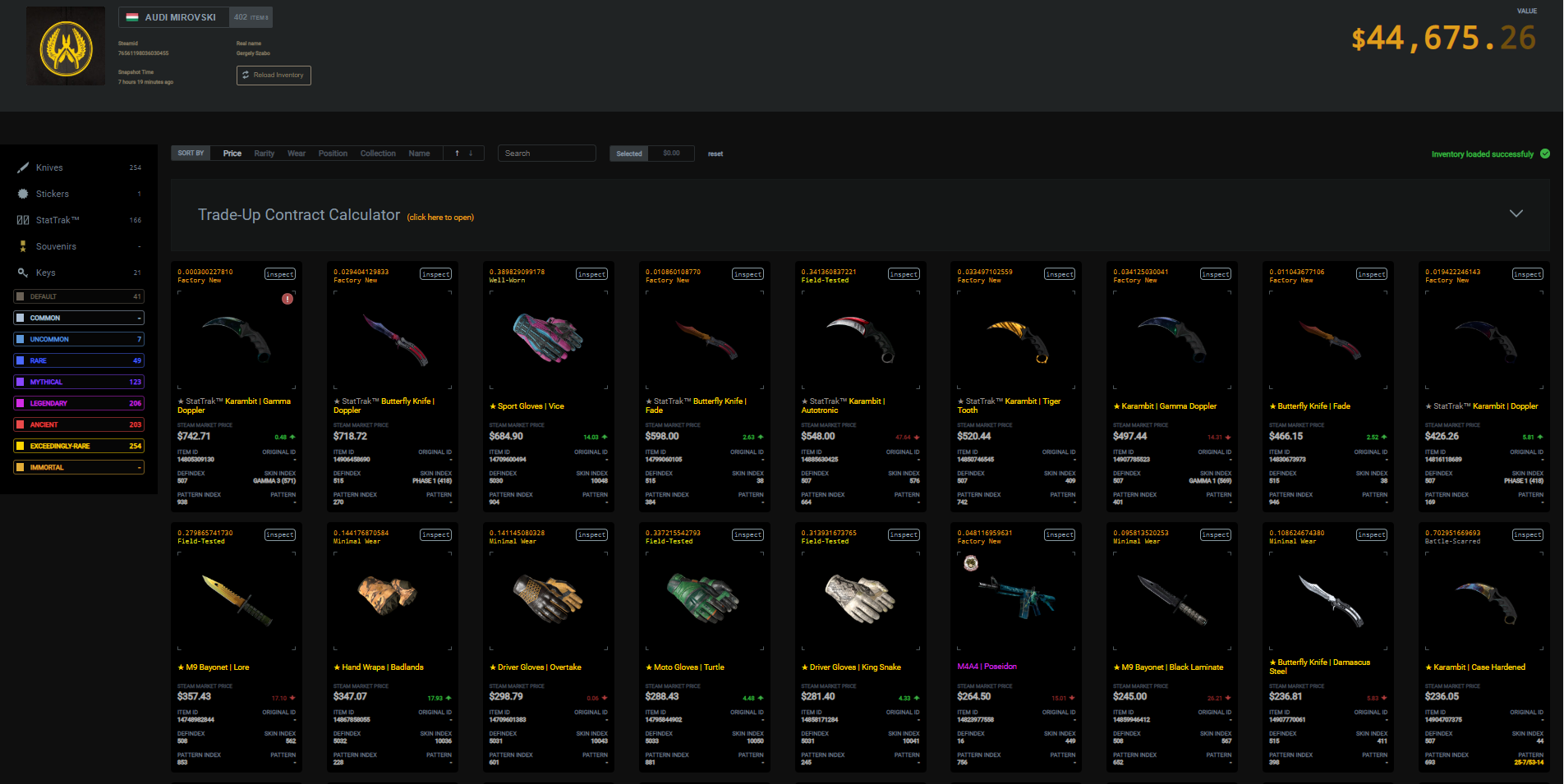Viewport: 1564px width, 784px height.
Task: Open the Stickers category filter
Action: (x=52, y=194)
